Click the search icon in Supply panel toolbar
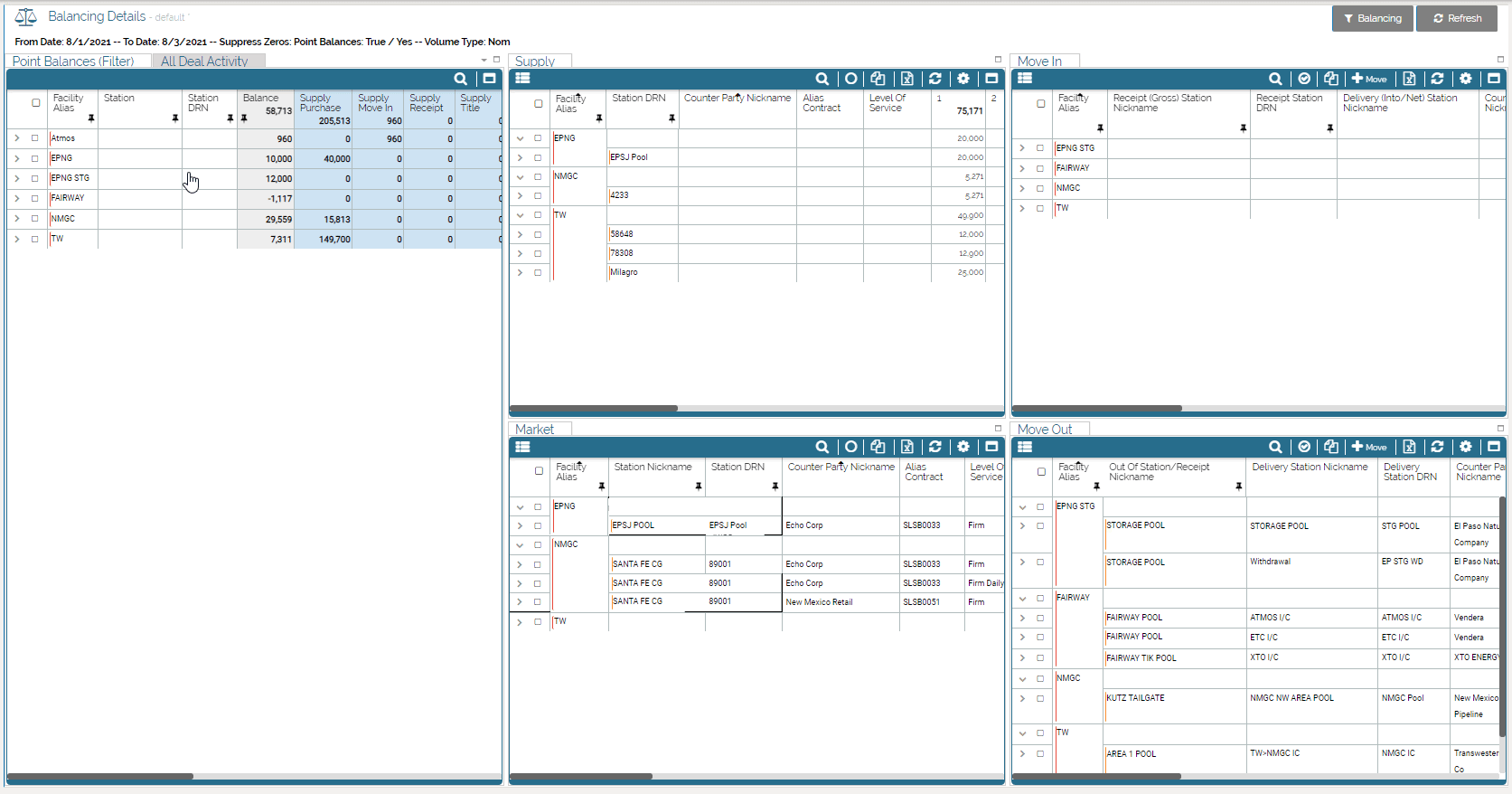This screenshot has height=794, width=1512. [x=822, y=79]
